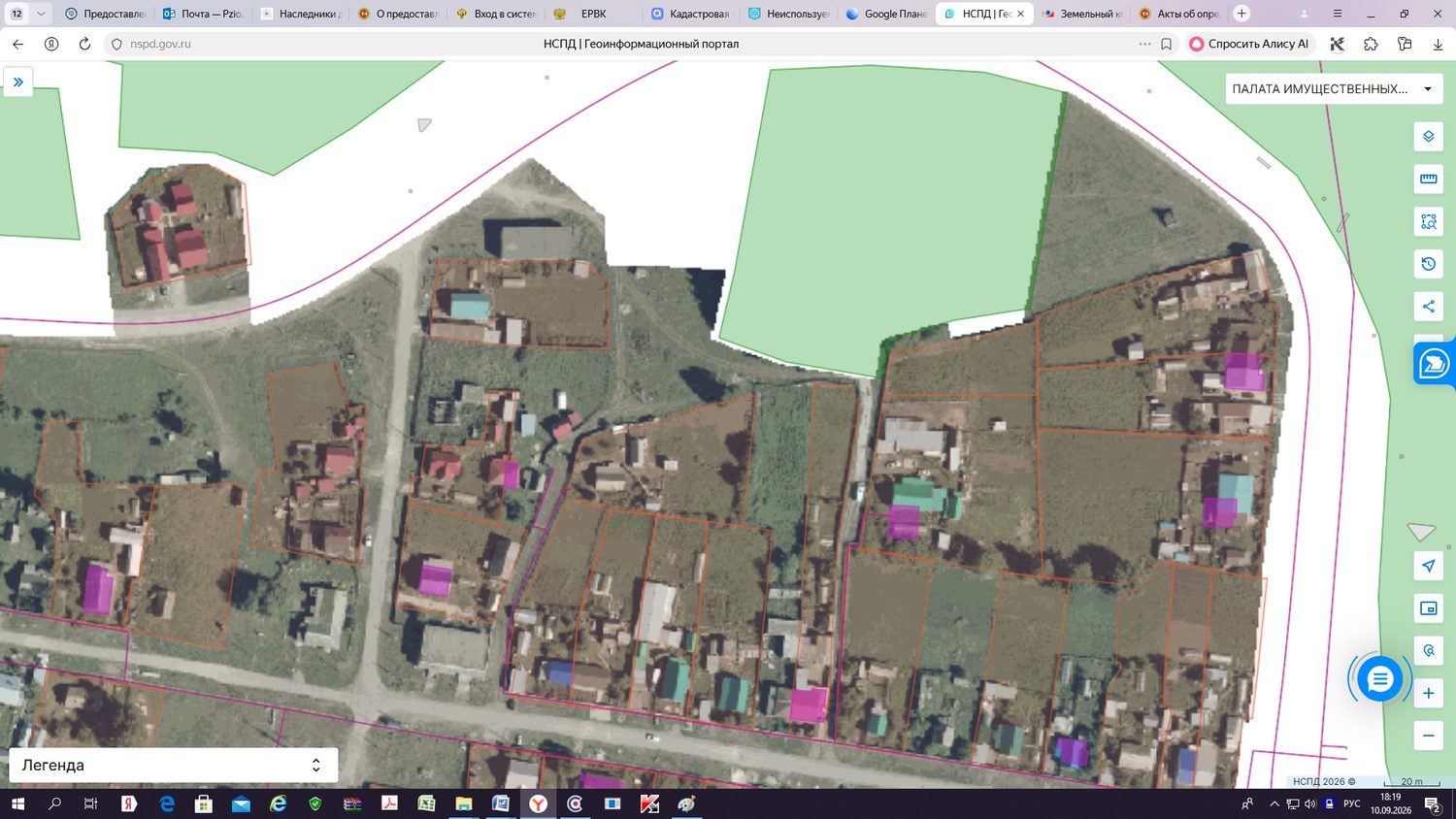The height and width of the screenshot is (819, 1456).
Task: Open the address bar three-dots menu
Action: [1145, 44]
